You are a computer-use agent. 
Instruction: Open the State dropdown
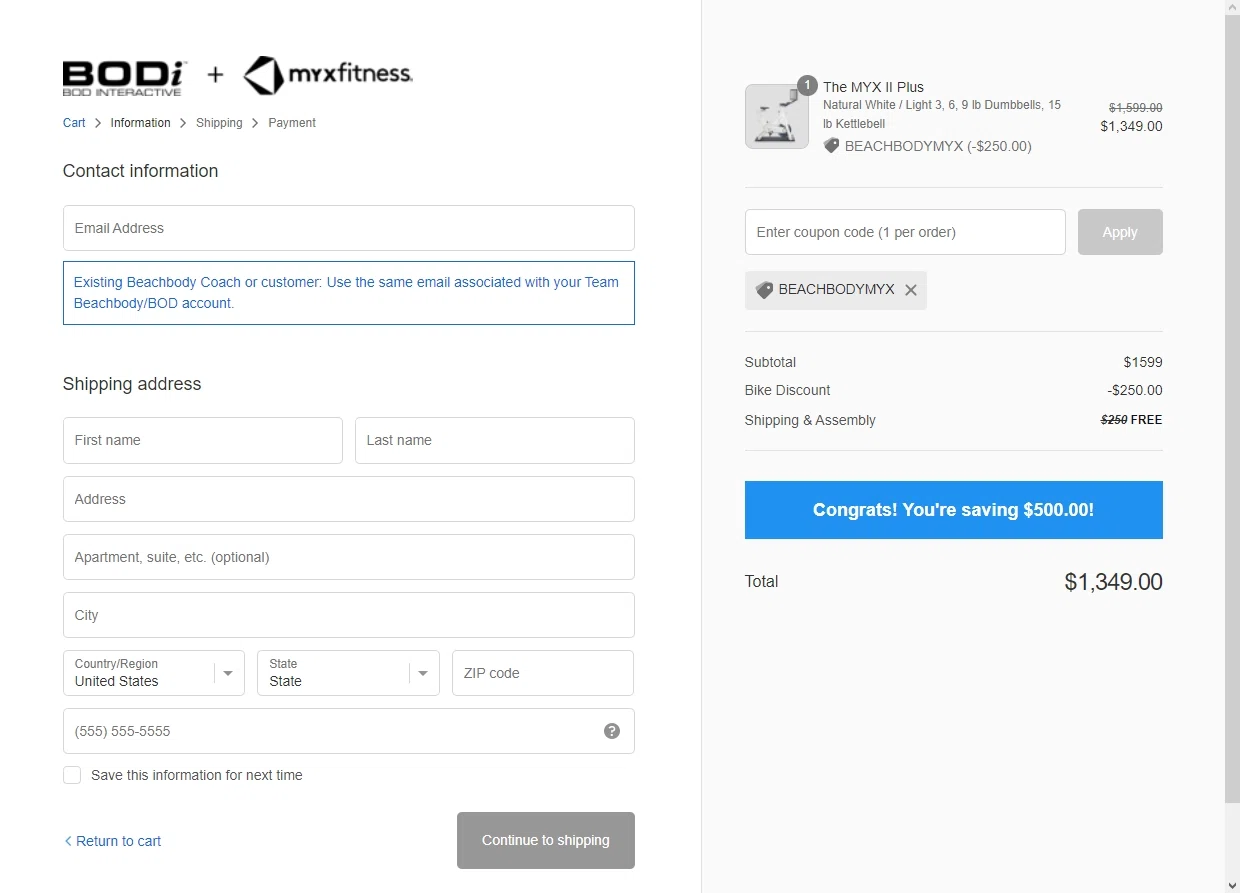point(348,673)
